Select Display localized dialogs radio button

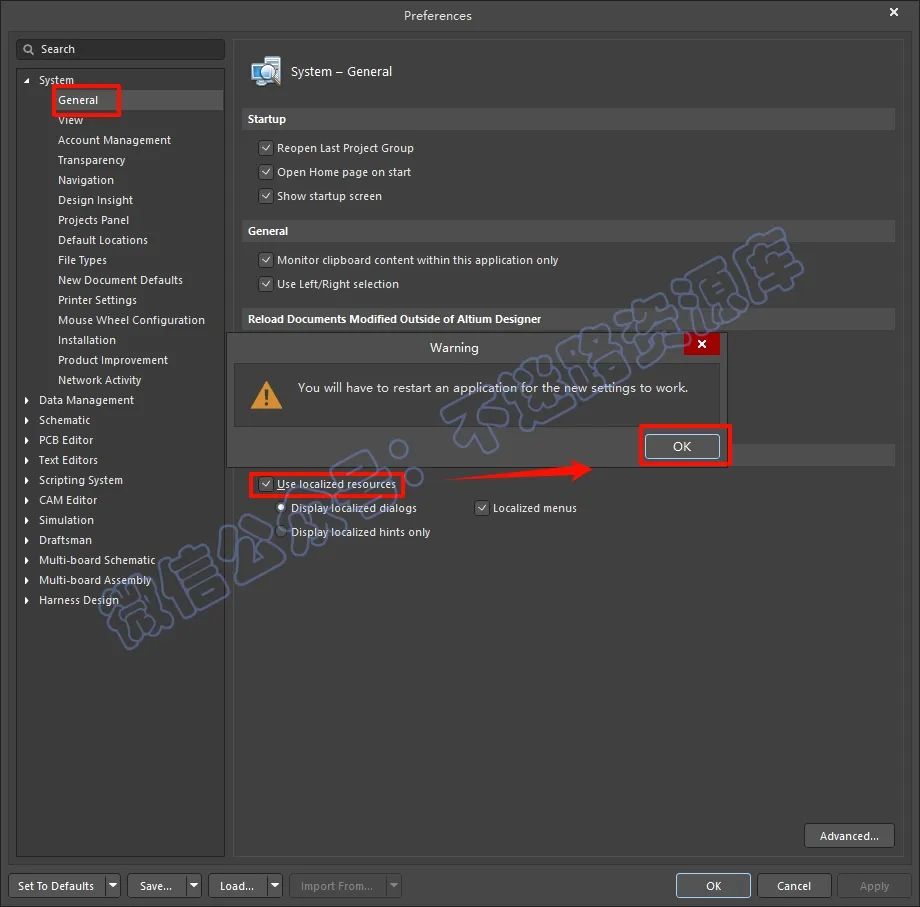[x=281, y=508]
